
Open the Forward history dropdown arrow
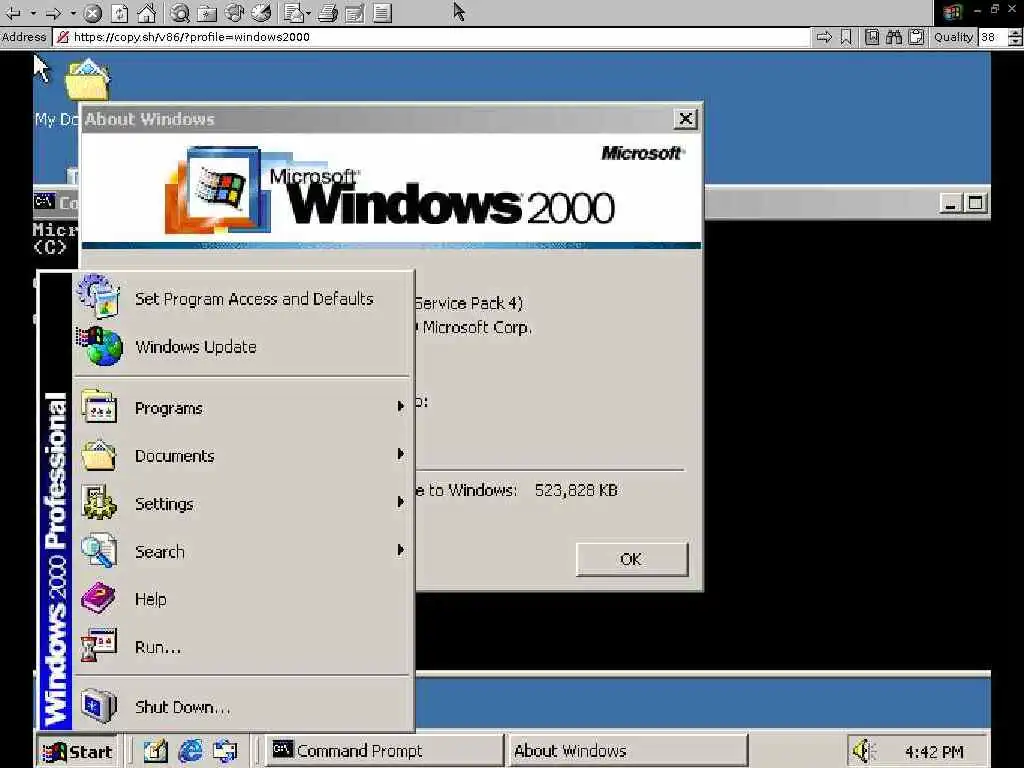[73, 12]
